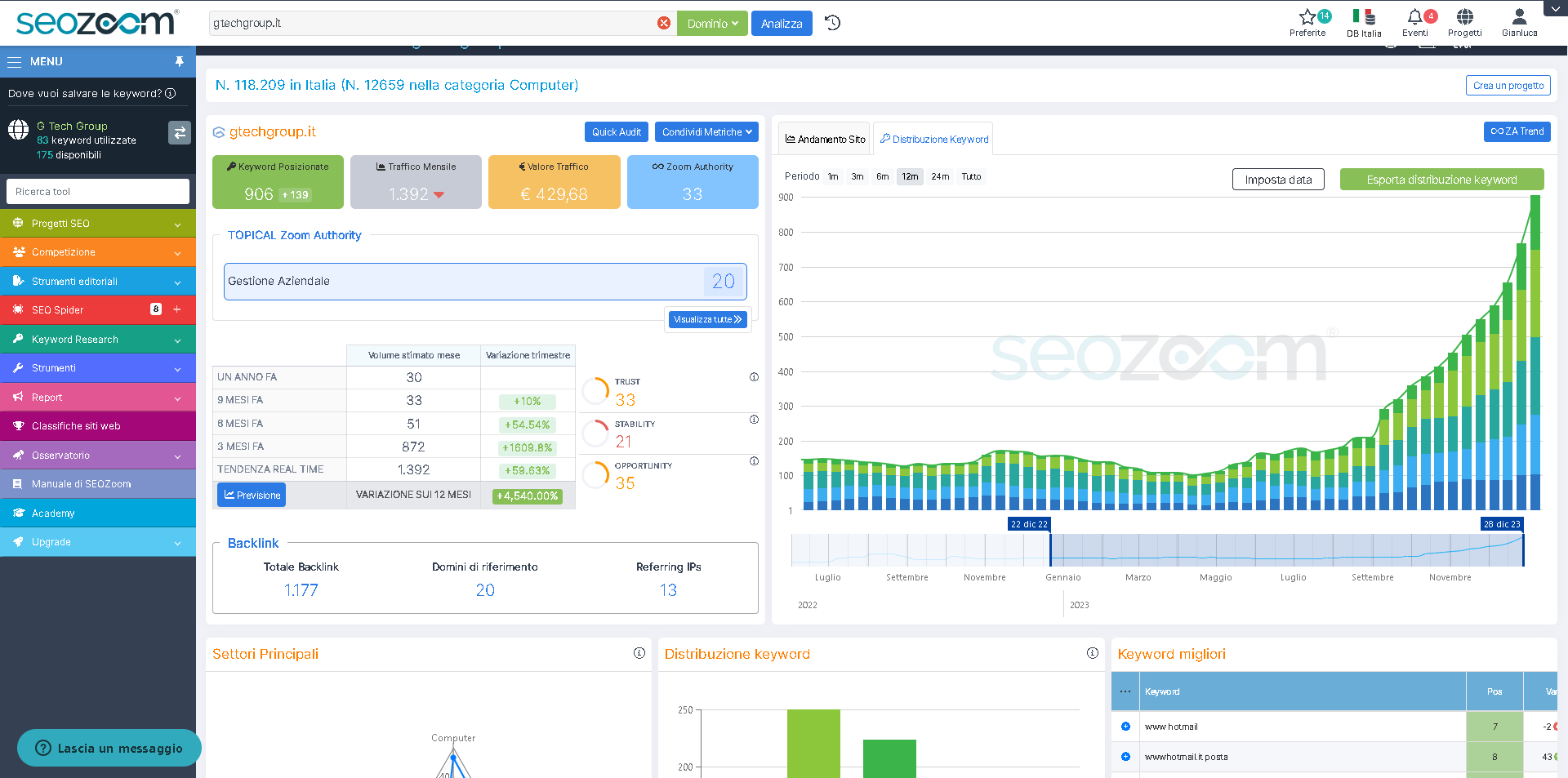
Task: Click the DB Italia flag icon
Action: (x=1363, y=16)
